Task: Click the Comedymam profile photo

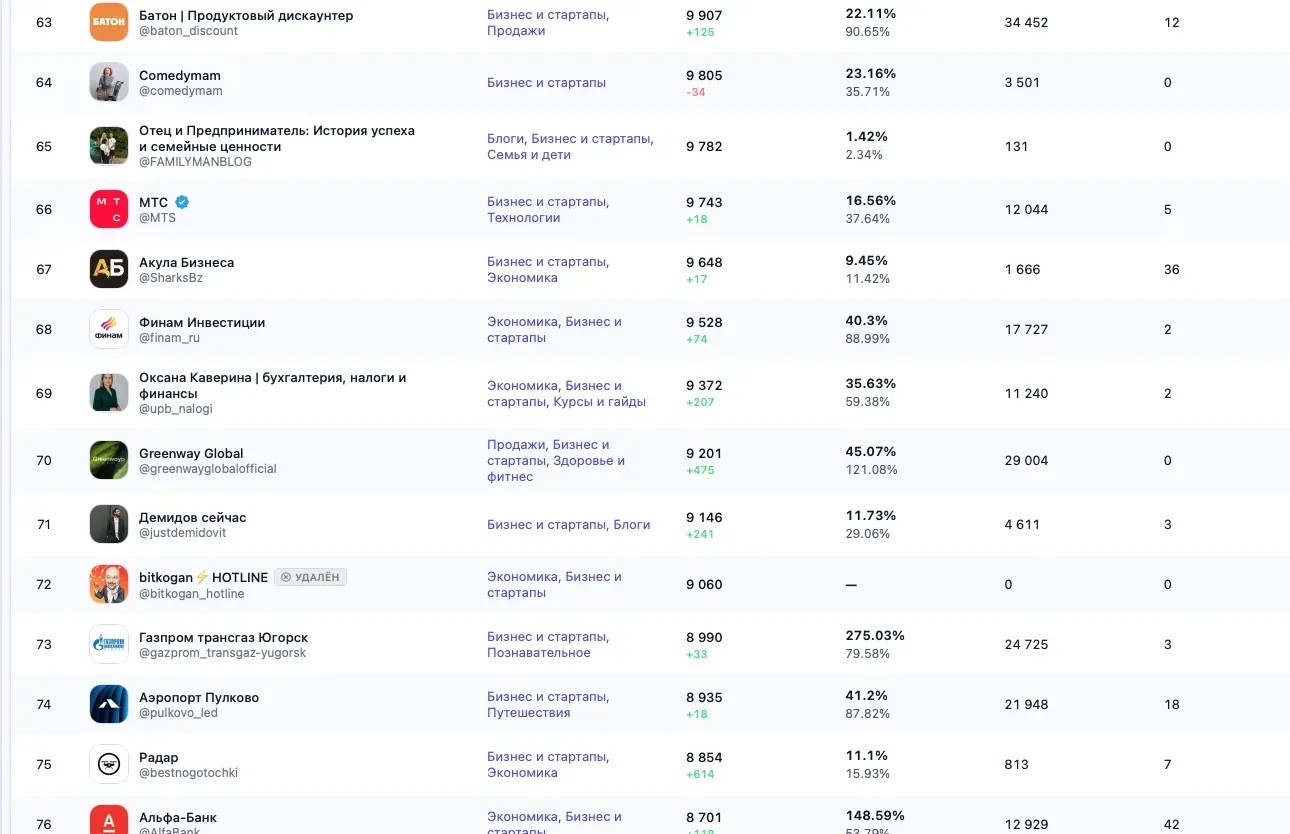Action: pos(109,82)
